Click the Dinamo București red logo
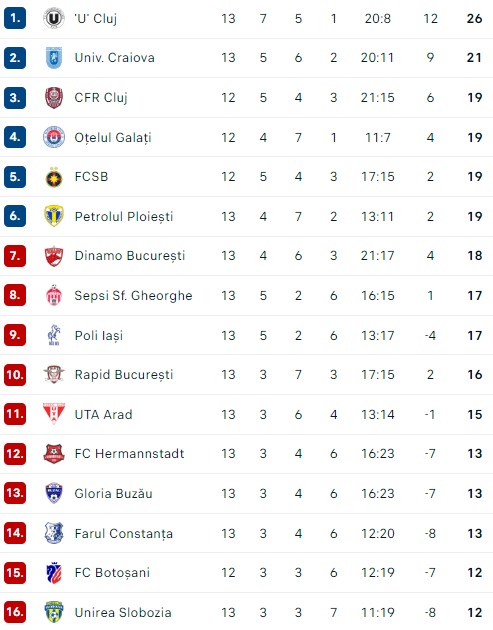The width and height of the screenshot is (493, 630). [x=54, y=256]
